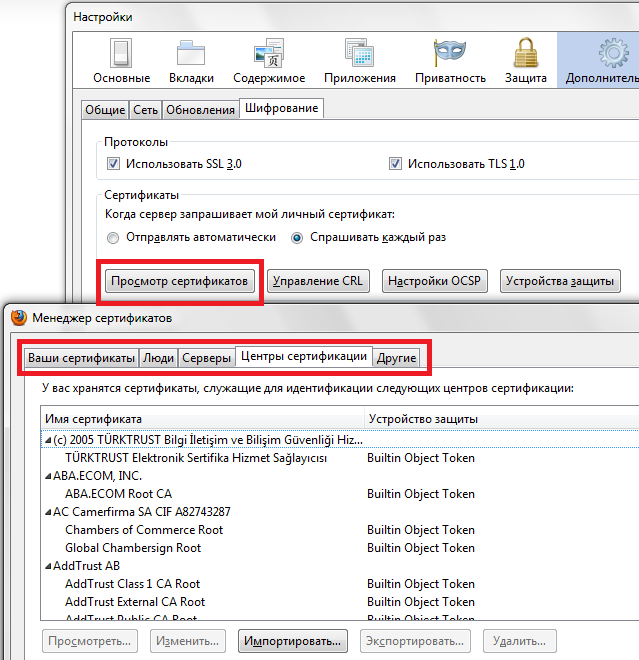This screenshot has height=660, width=639.
Task: Open the Ваши сертификаты tab
Action: pos(81,358)
